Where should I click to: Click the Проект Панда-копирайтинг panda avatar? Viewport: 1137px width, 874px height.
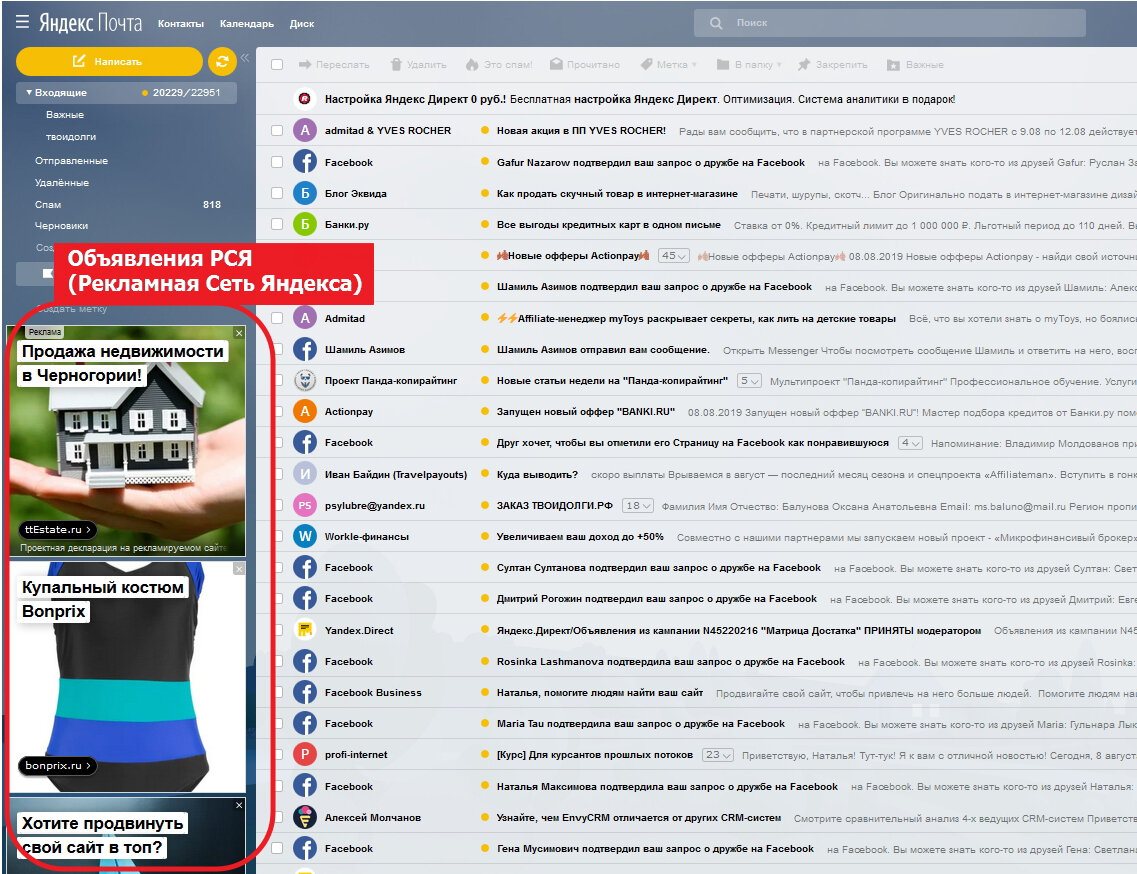pyautogui.click(x=305, y=380)
